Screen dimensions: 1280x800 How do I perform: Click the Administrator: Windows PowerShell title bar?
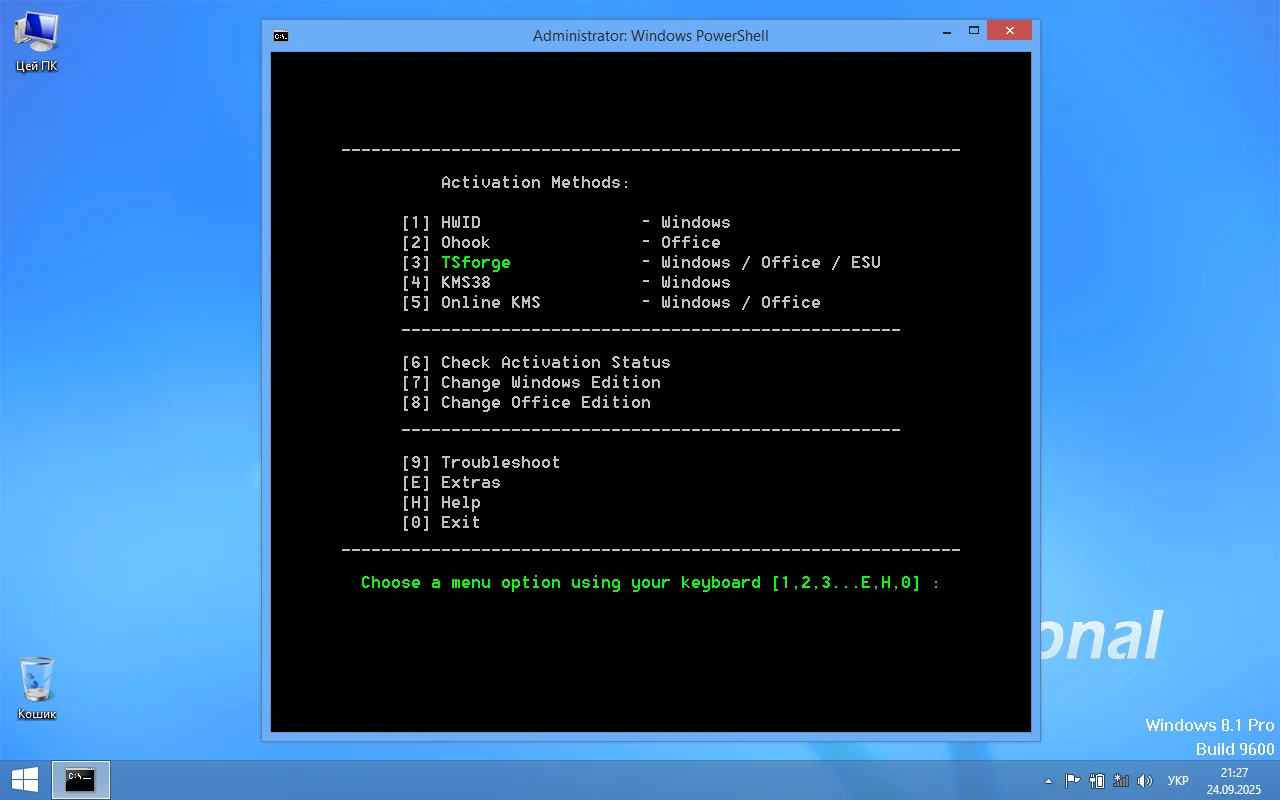(x=650, y=36)
